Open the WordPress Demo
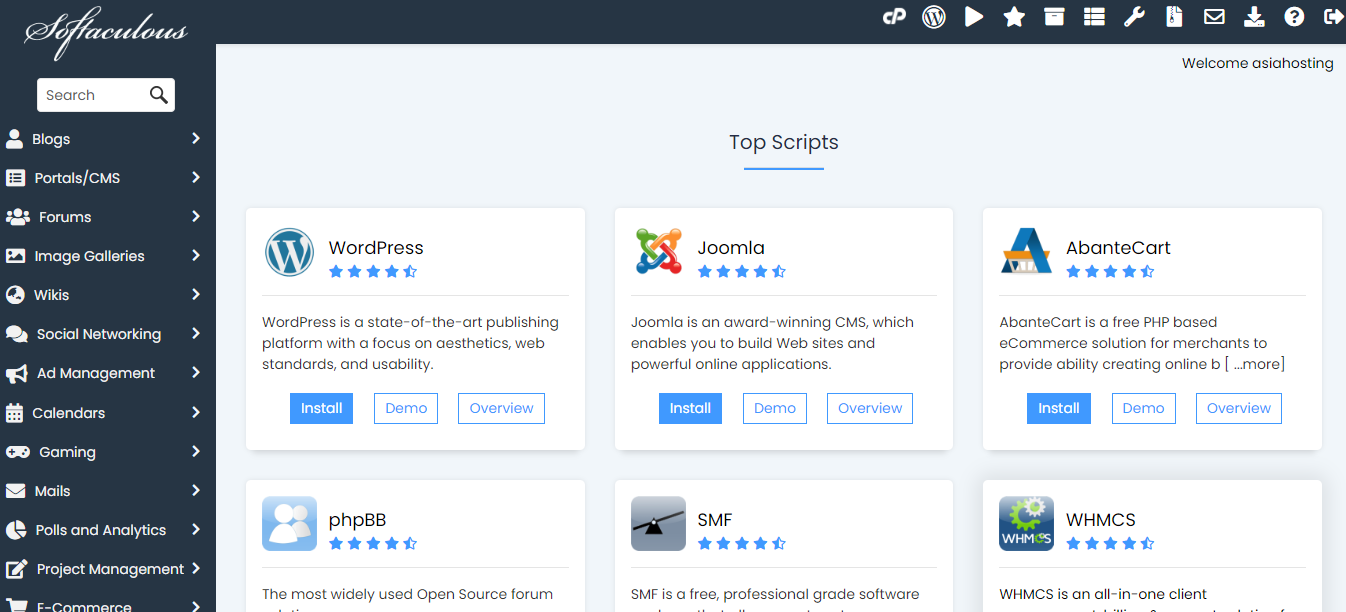 tap(406, 408)
